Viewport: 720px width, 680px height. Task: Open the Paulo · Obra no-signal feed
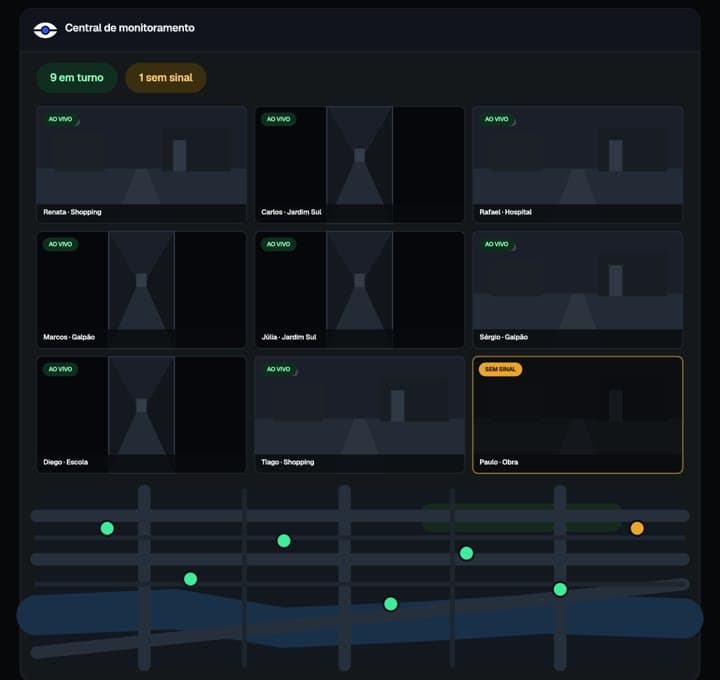tap(578, 415)
